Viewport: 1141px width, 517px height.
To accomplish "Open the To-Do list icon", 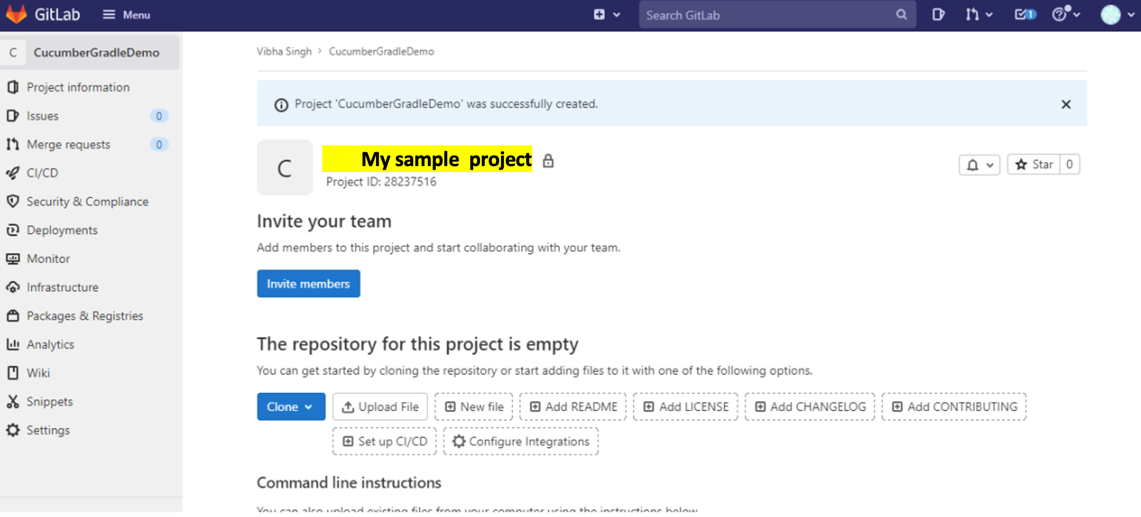I will [x=1025, y=15].
